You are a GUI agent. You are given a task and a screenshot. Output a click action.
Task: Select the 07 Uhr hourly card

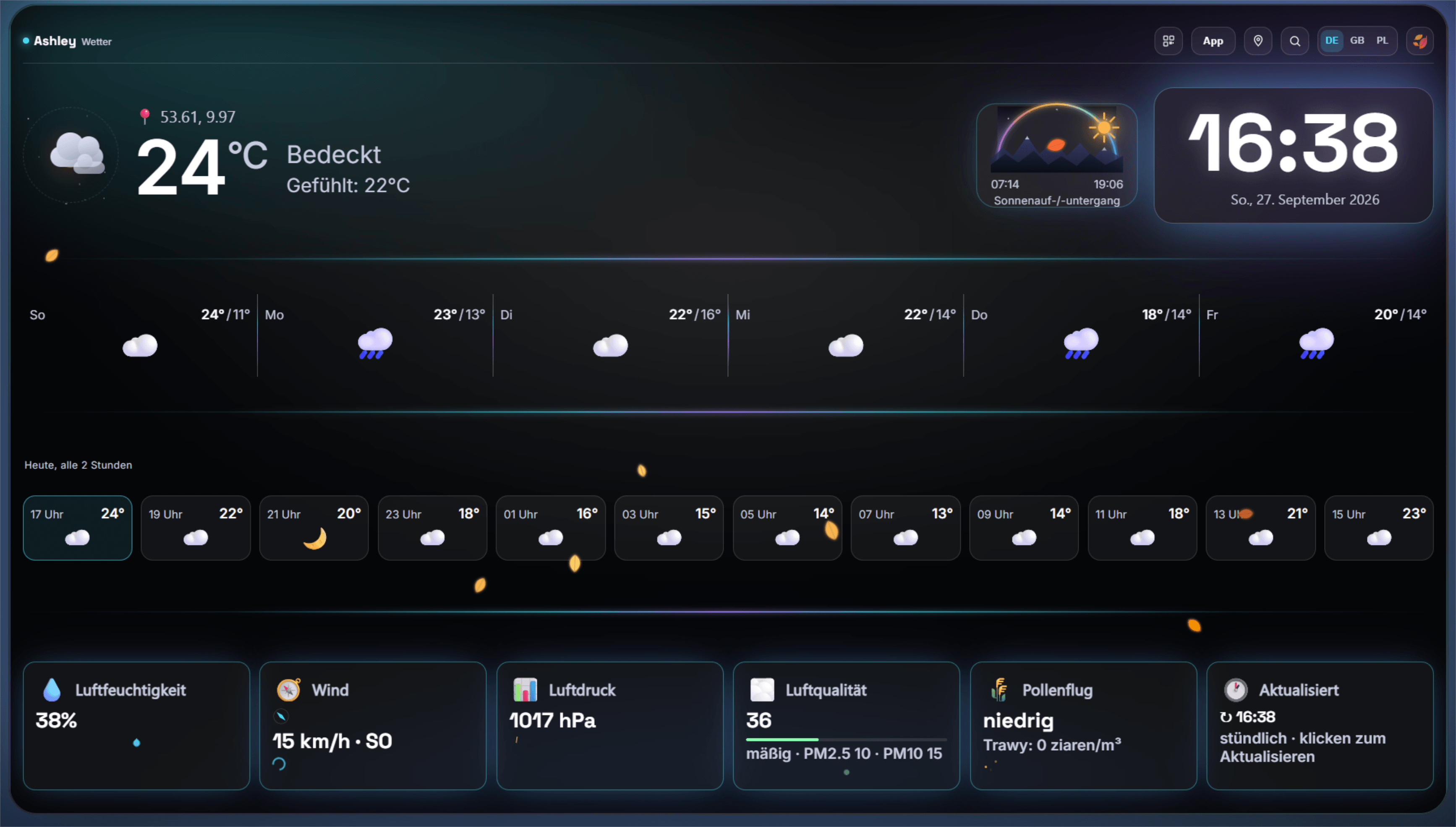[x=905, y=528]
